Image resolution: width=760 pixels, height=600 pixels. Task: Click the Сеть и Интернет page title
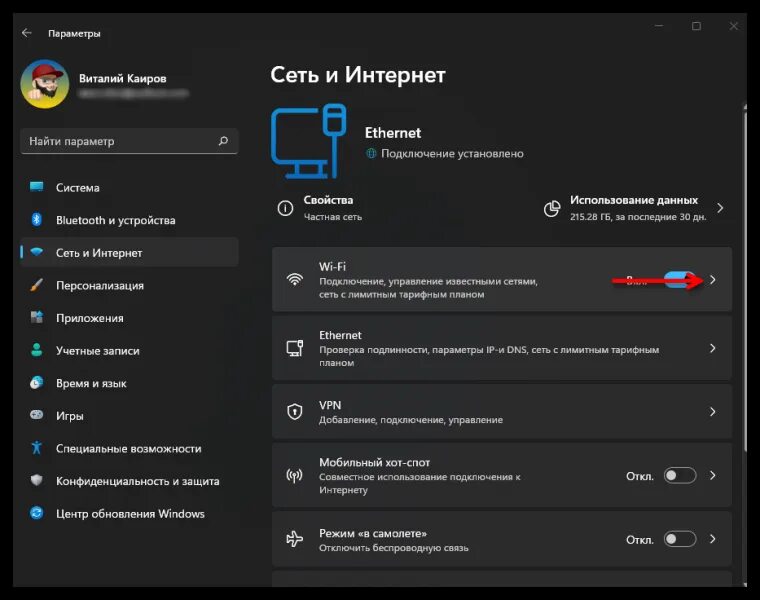358,75
